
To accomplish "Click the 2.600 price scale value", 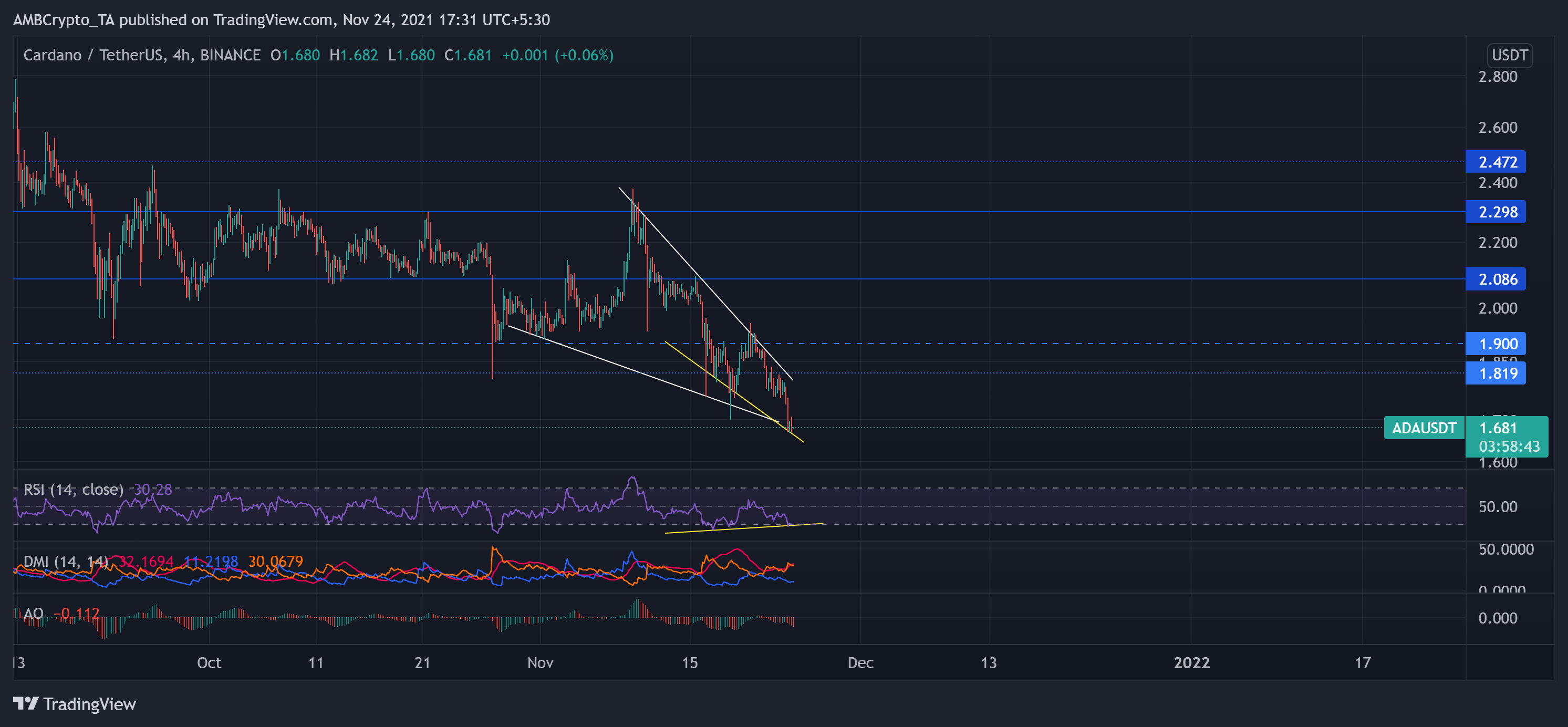I will 1498,127.
